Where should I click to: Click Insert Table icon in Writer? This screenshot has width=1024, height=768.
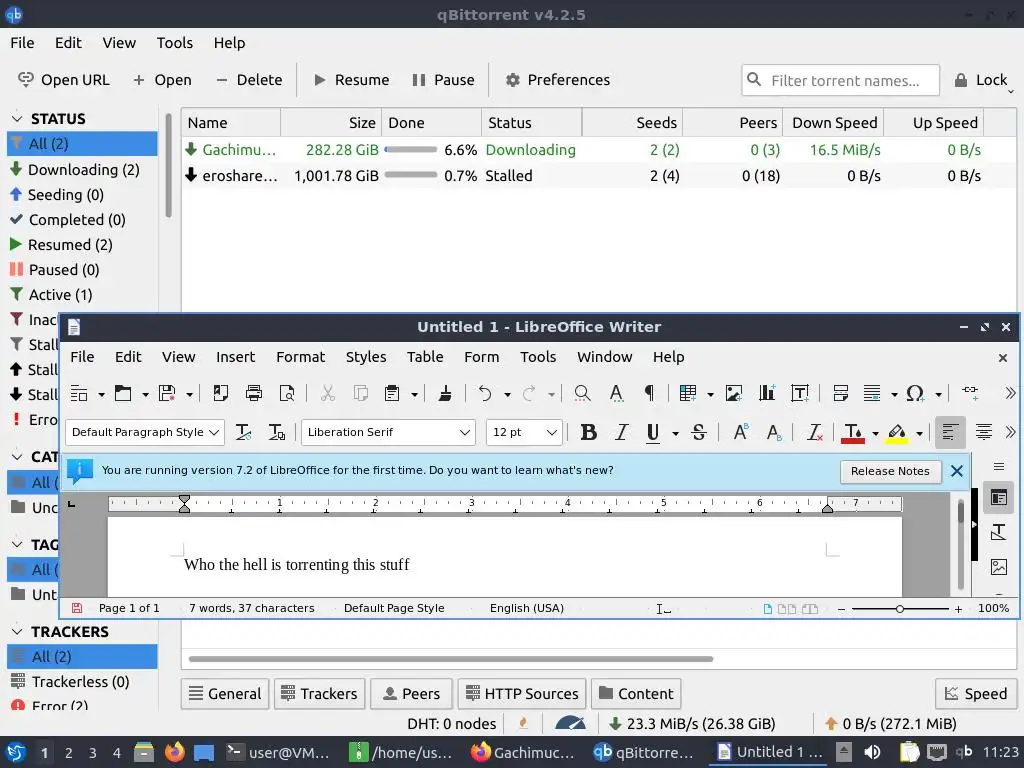point(688,393)
